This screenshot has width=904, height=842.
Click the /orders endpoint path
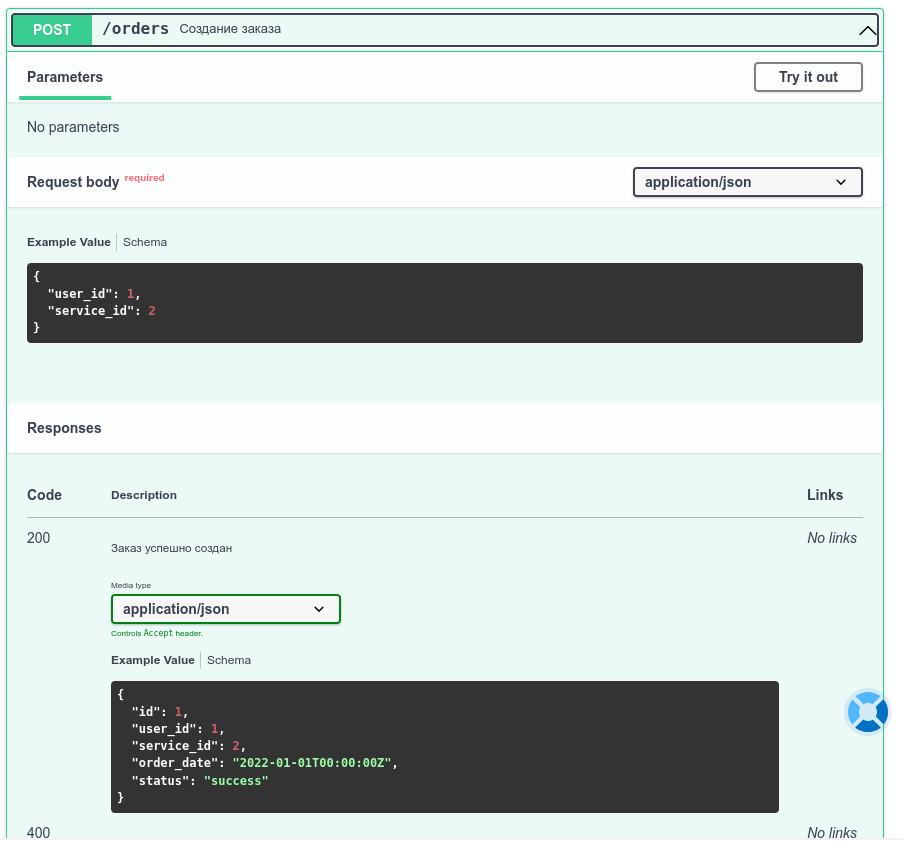tap(136, 29)
